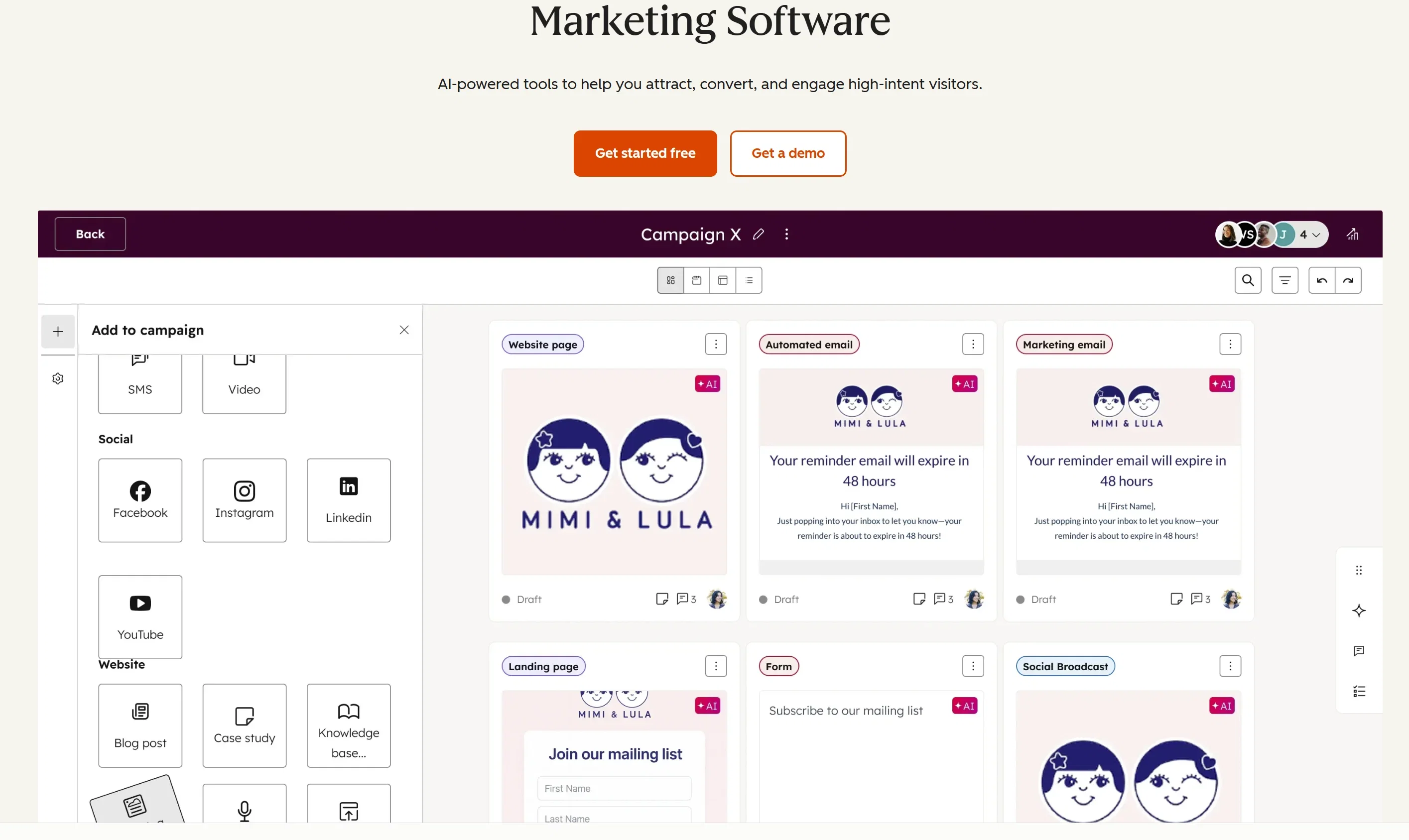Click the Marketing email tag
This screenshot has width=1409, height=840.
[1064, 345]
